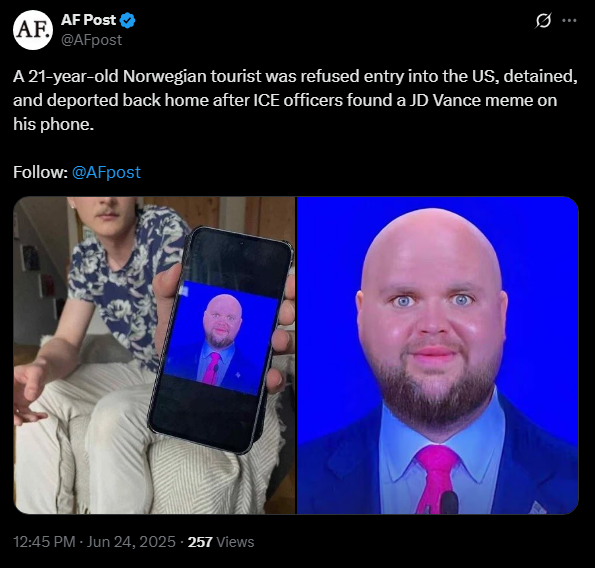
Task: Select the tweet text starting "A 21-year-old Norwegian"
Action: click(x=295, y=100)
